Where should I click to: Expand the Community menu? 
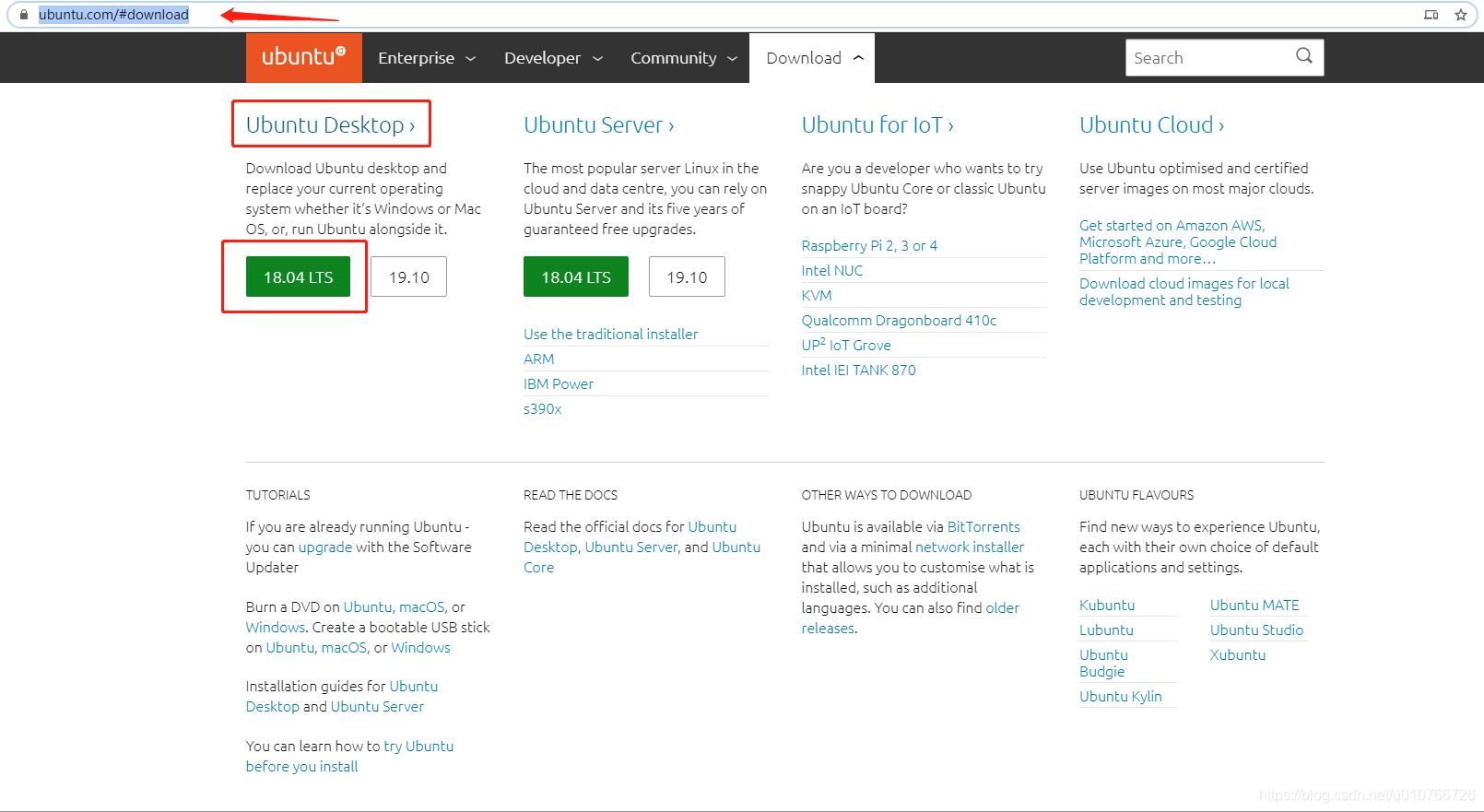[684, 58]
